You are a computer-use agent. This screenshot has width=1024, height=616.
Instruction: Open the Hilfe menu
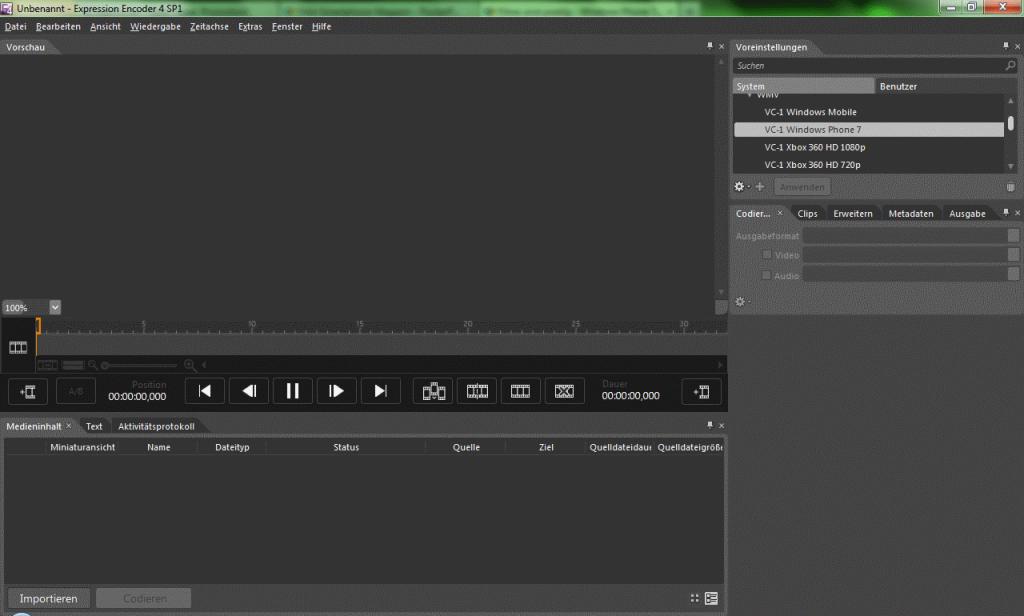point(321,27)
